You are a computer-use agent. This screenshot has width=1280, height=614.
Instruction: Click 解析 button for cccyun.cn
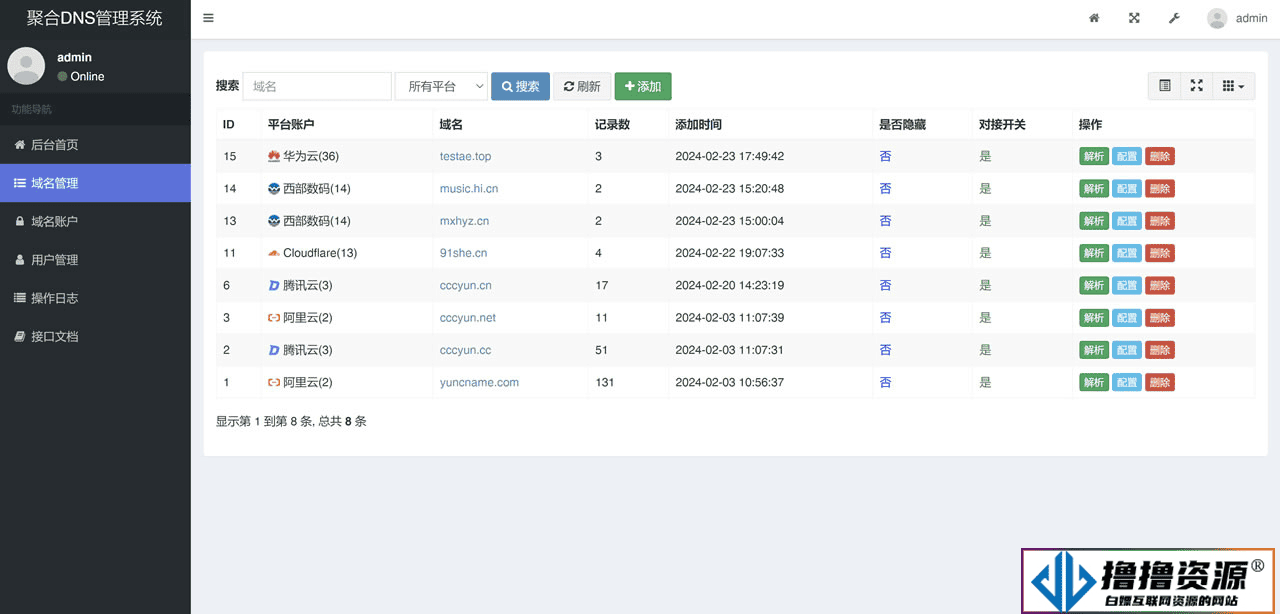click(x=1094, y=285)
